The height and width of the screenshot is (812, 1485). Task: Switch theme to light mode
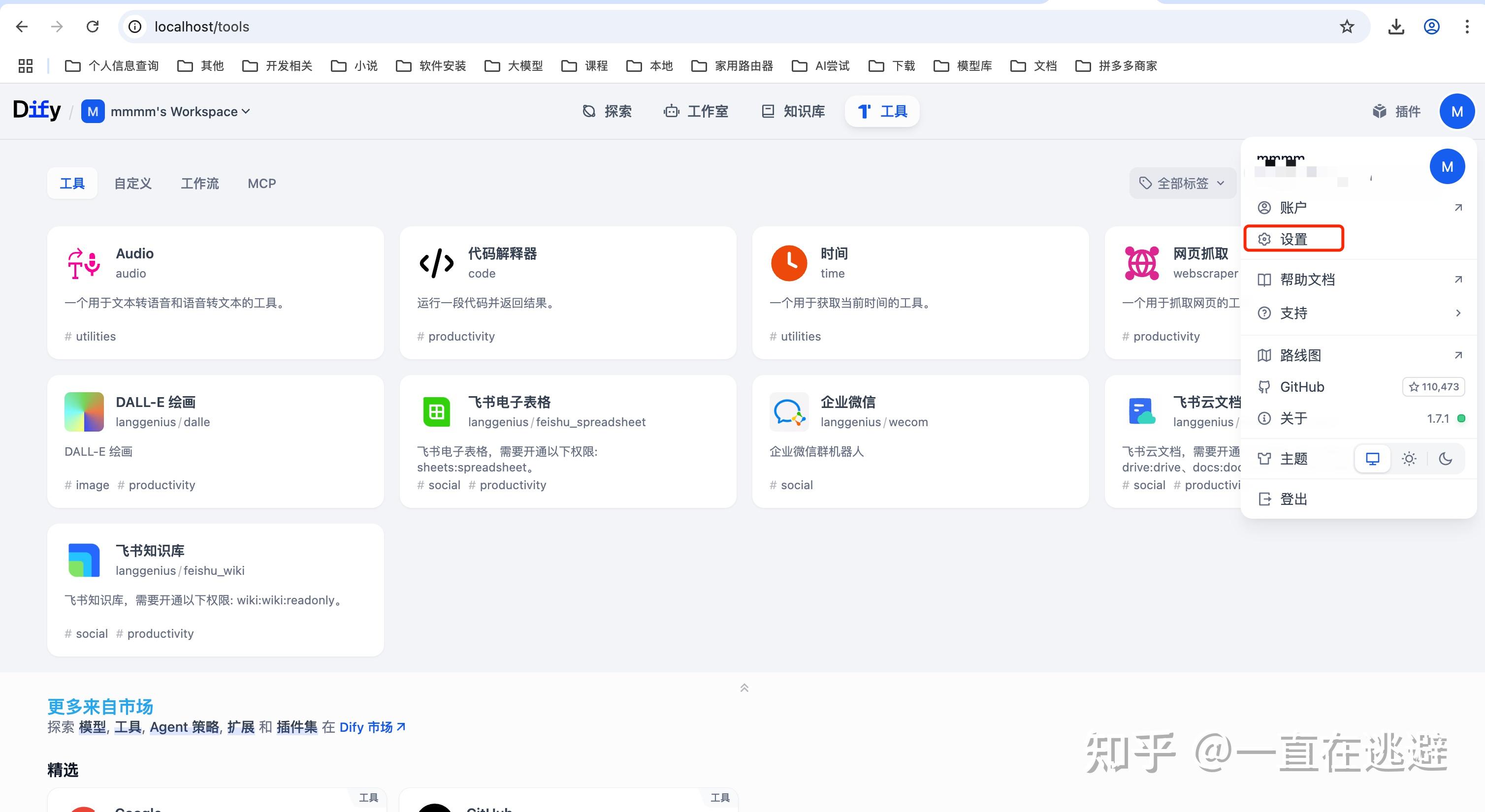click(1409, 458)
